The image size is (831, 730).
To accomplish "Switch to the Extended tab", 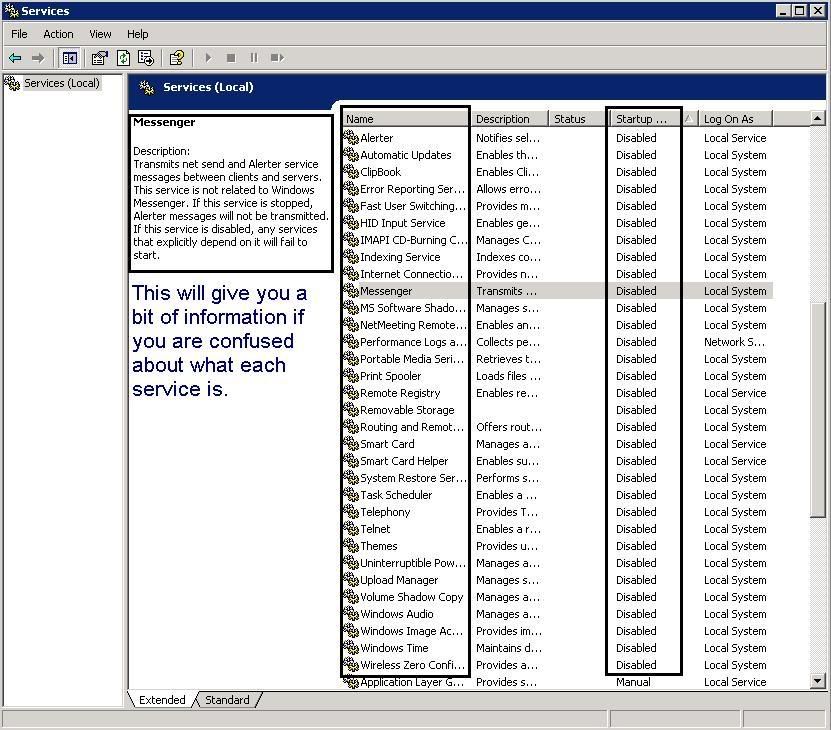I will click(162, 700).
